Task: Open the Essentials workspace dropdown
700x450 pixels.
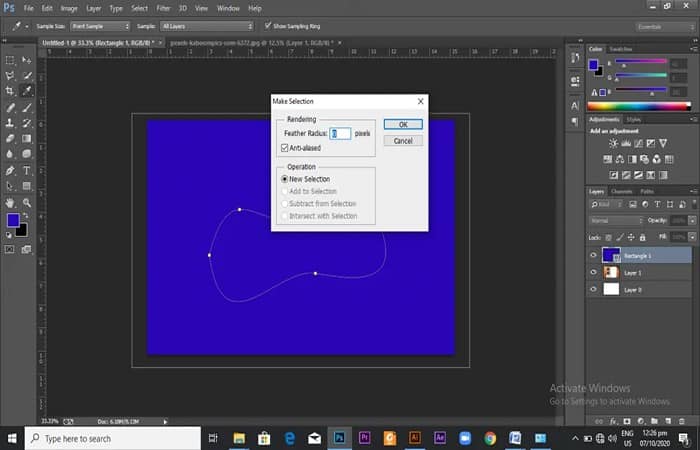Action: point(665,27)
